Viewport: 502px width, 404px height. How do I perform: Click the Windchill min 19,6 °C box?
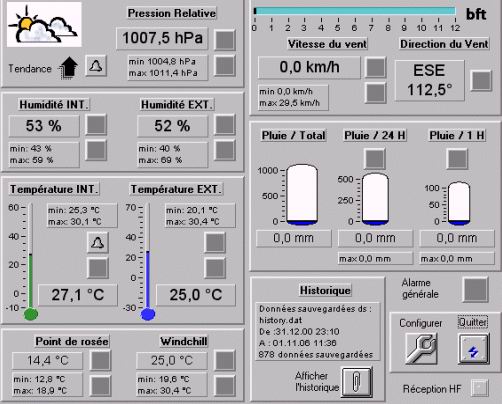click(x=172, y=384)
